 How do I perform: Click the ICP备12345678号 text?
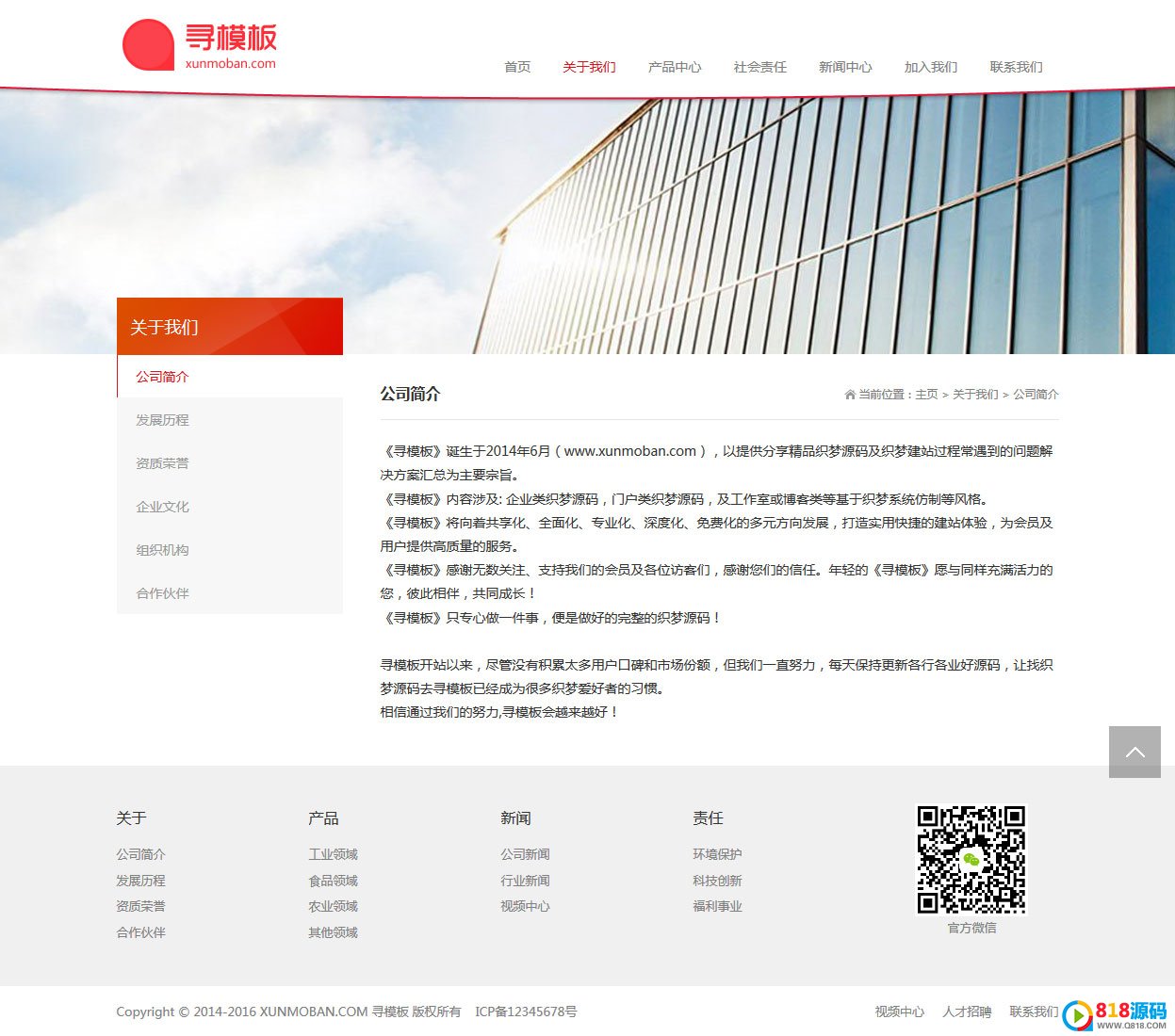click(x=526, y=1012)
